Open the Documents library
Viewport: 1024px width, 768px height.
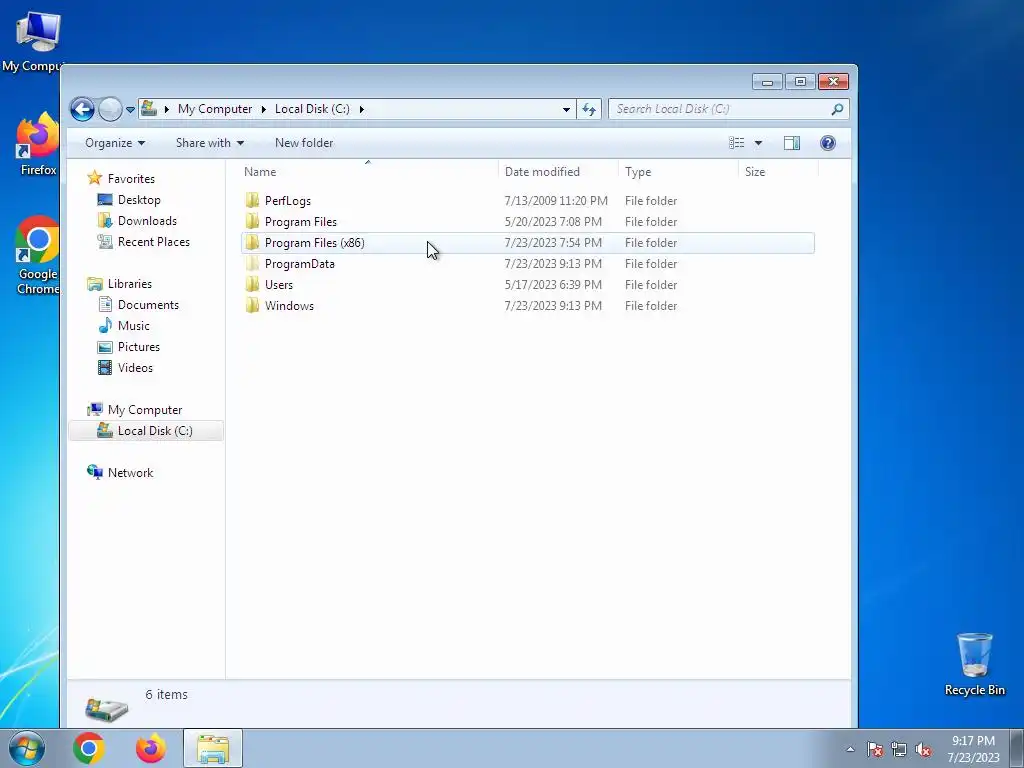click(148, 304)
